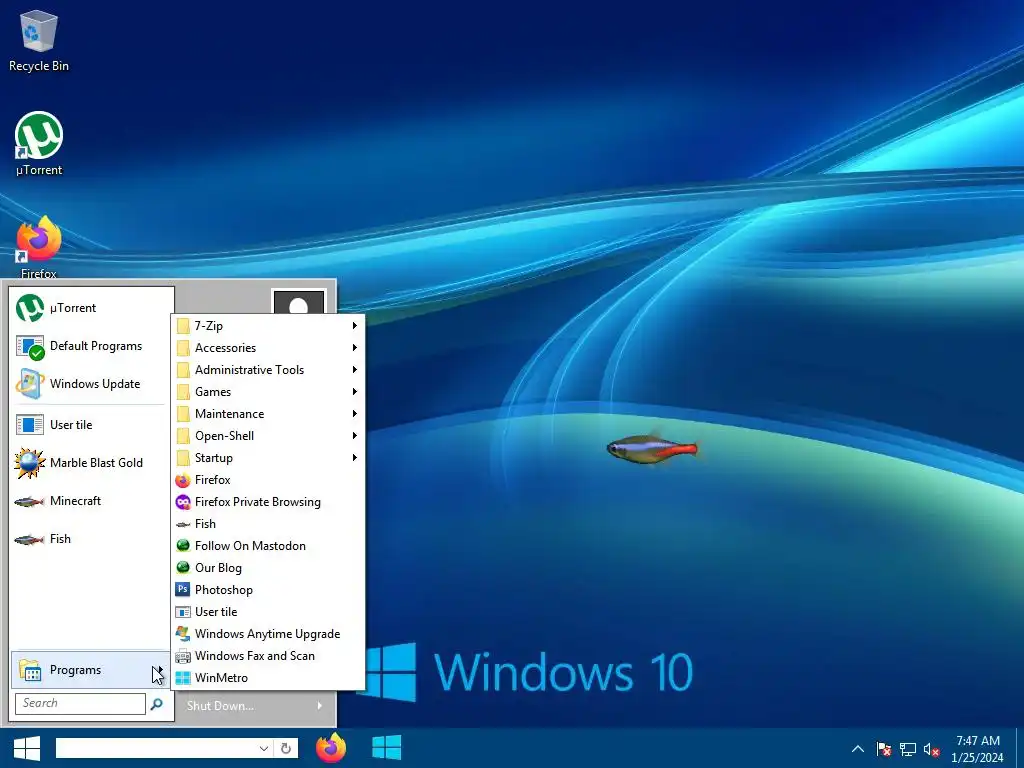Expand the Maintenance folder
The height and width of the screenshot is (768, 1024).
pos(268,414)
